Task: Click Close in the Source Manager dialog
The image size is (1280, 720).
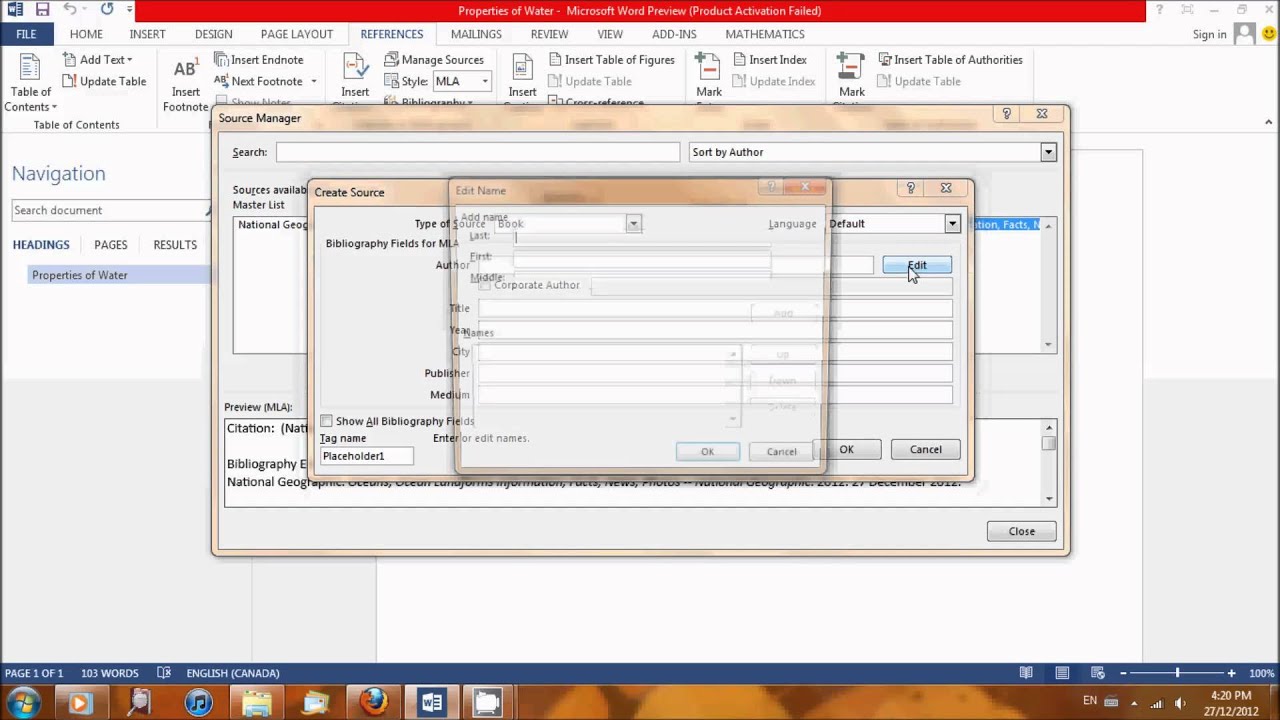Action: (1021, 531)
